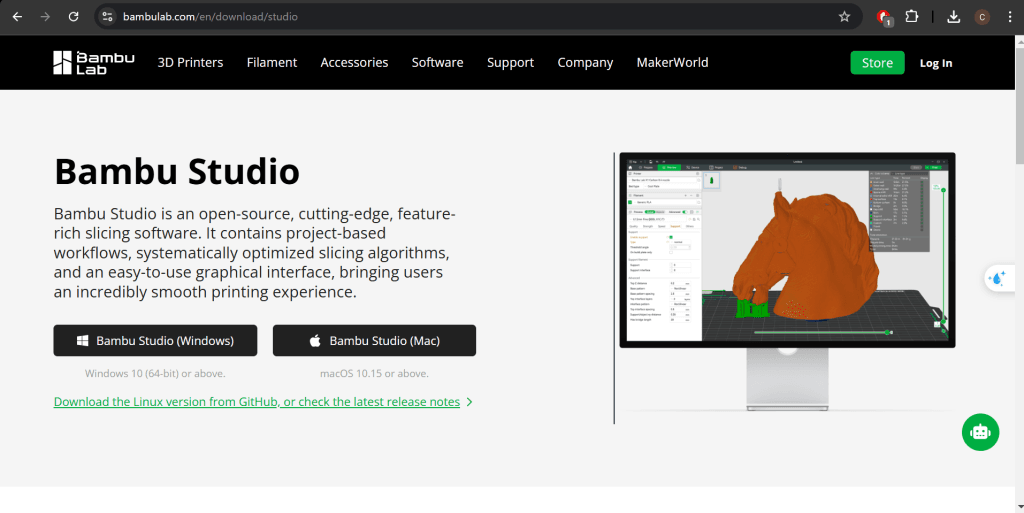Expand the Support navigation menu
This screenshot has width=1024, height=513.
(510, 62)
